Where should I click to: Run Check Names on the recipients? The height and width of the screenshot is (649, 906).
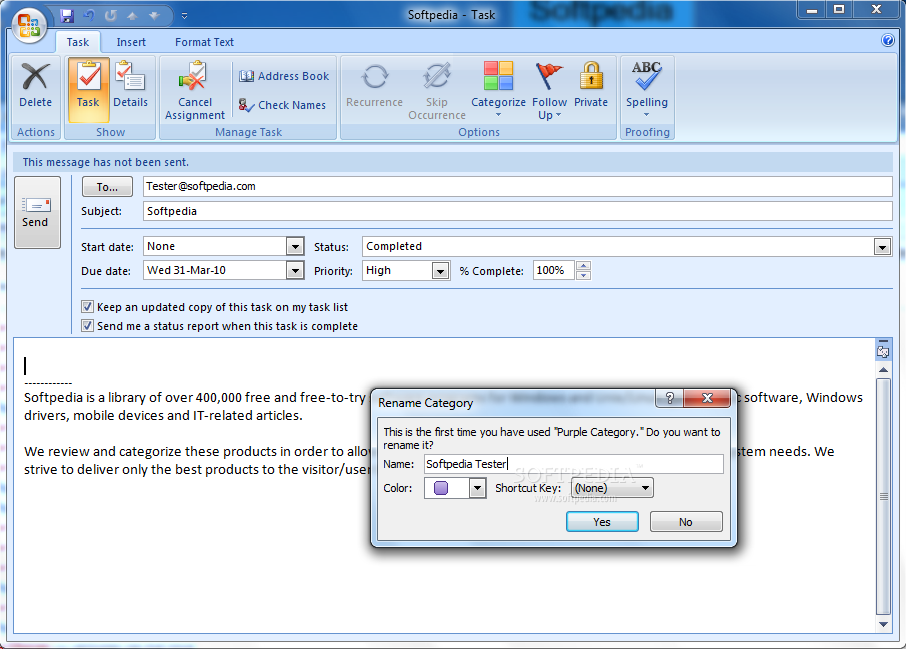(283, 105)
